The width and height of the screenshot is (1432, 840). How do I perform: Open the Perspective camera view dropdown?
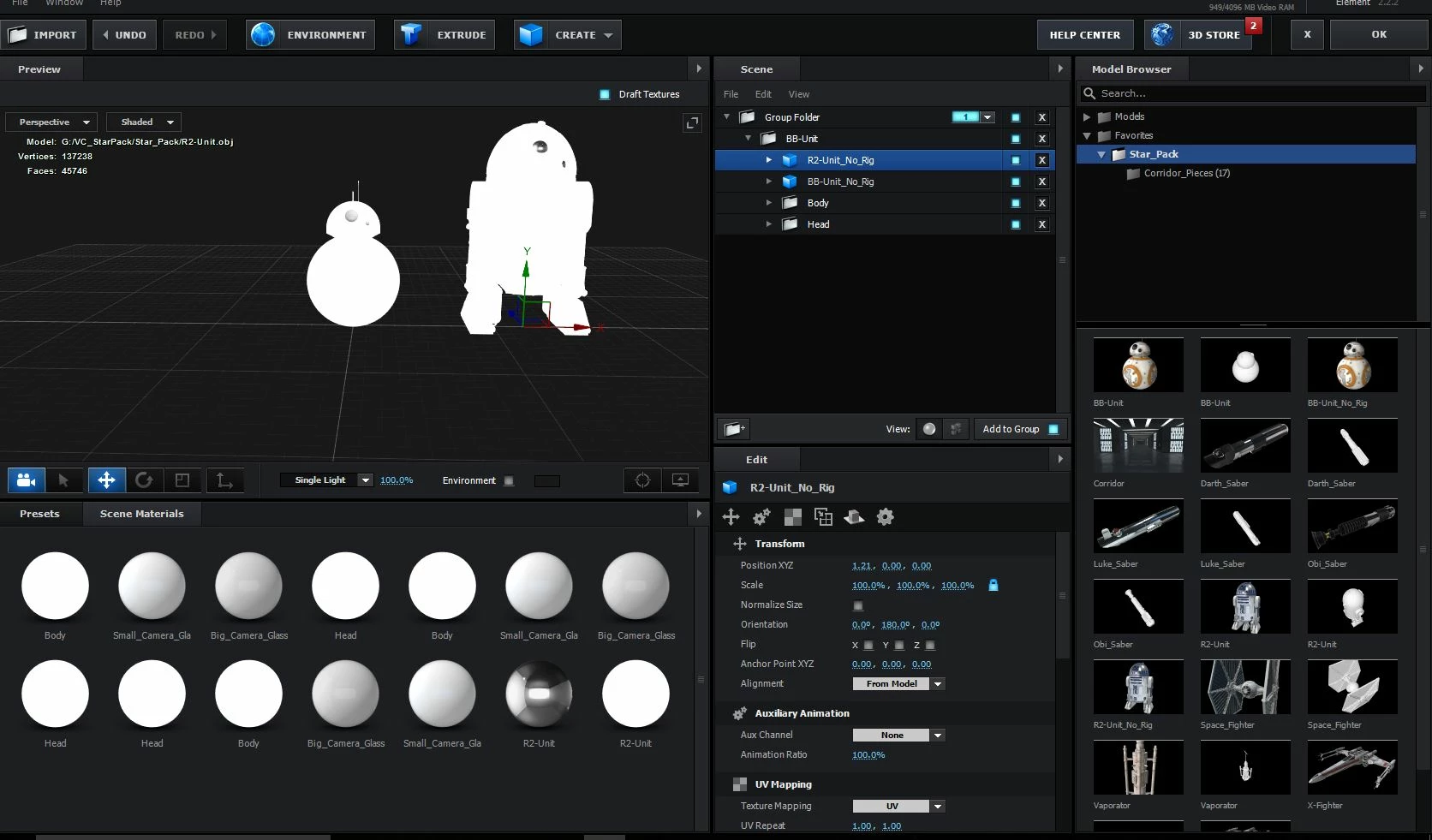(51, 122)
